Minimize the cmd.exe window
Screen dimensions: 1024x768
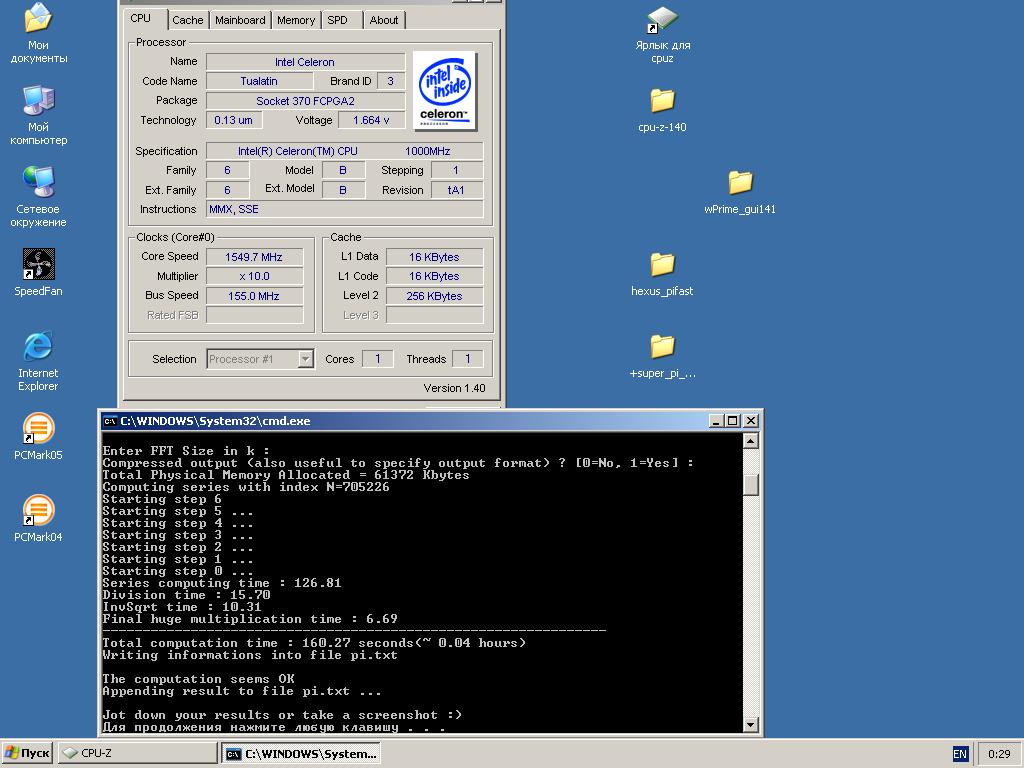coord(716,421)
